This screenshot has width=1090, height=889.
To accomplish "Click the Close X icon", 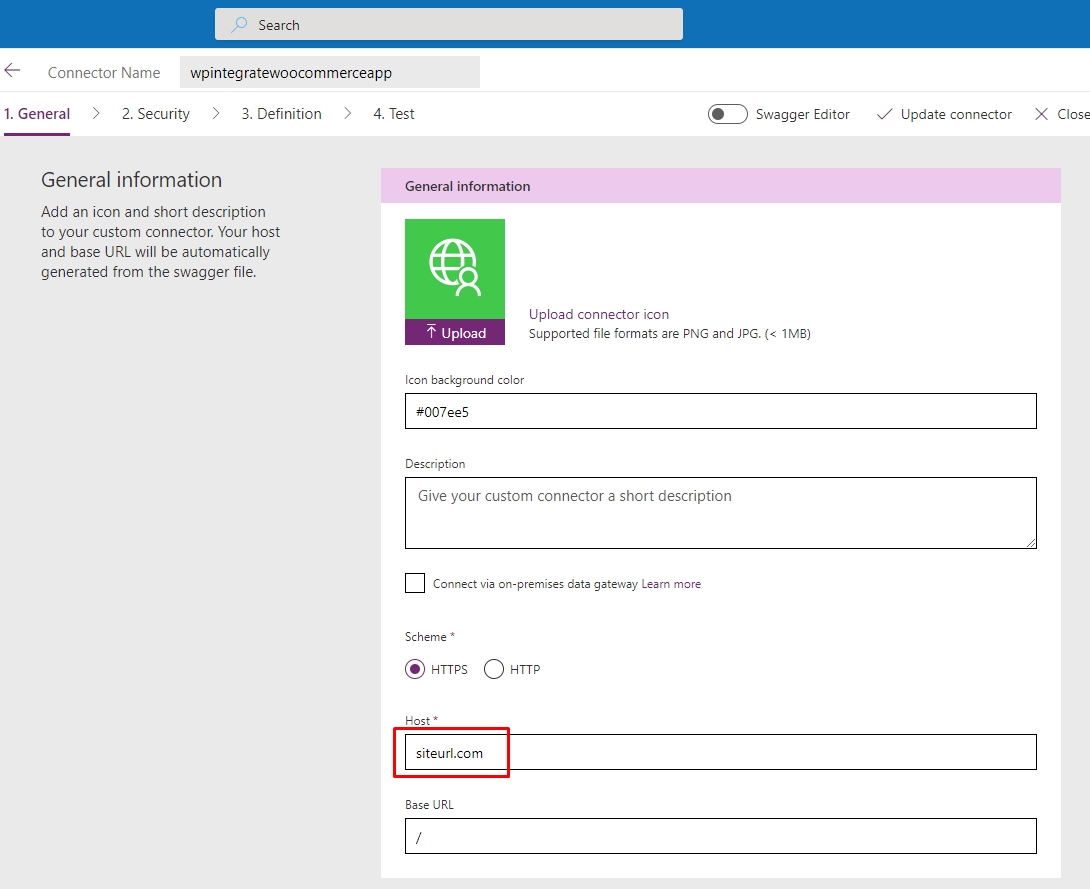I will 1041,114.
